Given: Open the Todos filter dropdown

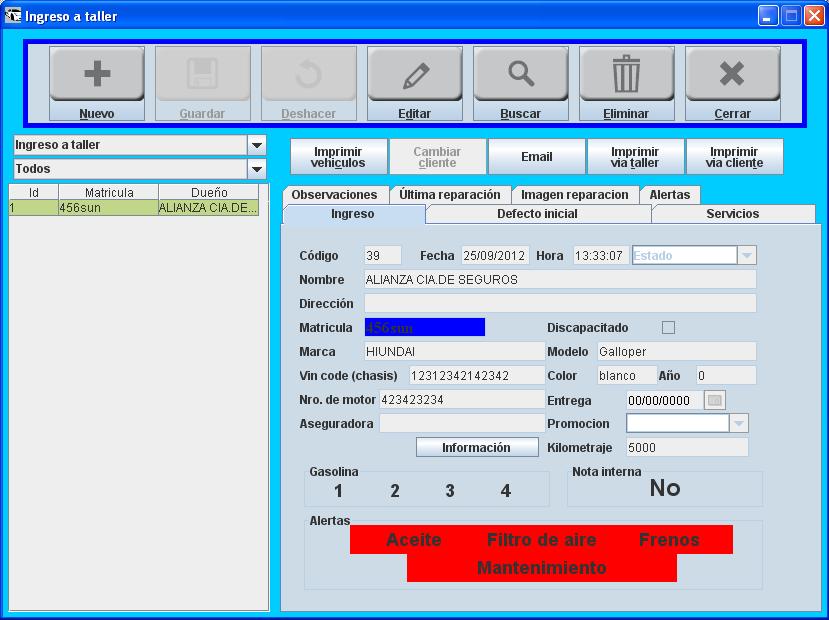Looking at the screenshot, I should 257,169.
